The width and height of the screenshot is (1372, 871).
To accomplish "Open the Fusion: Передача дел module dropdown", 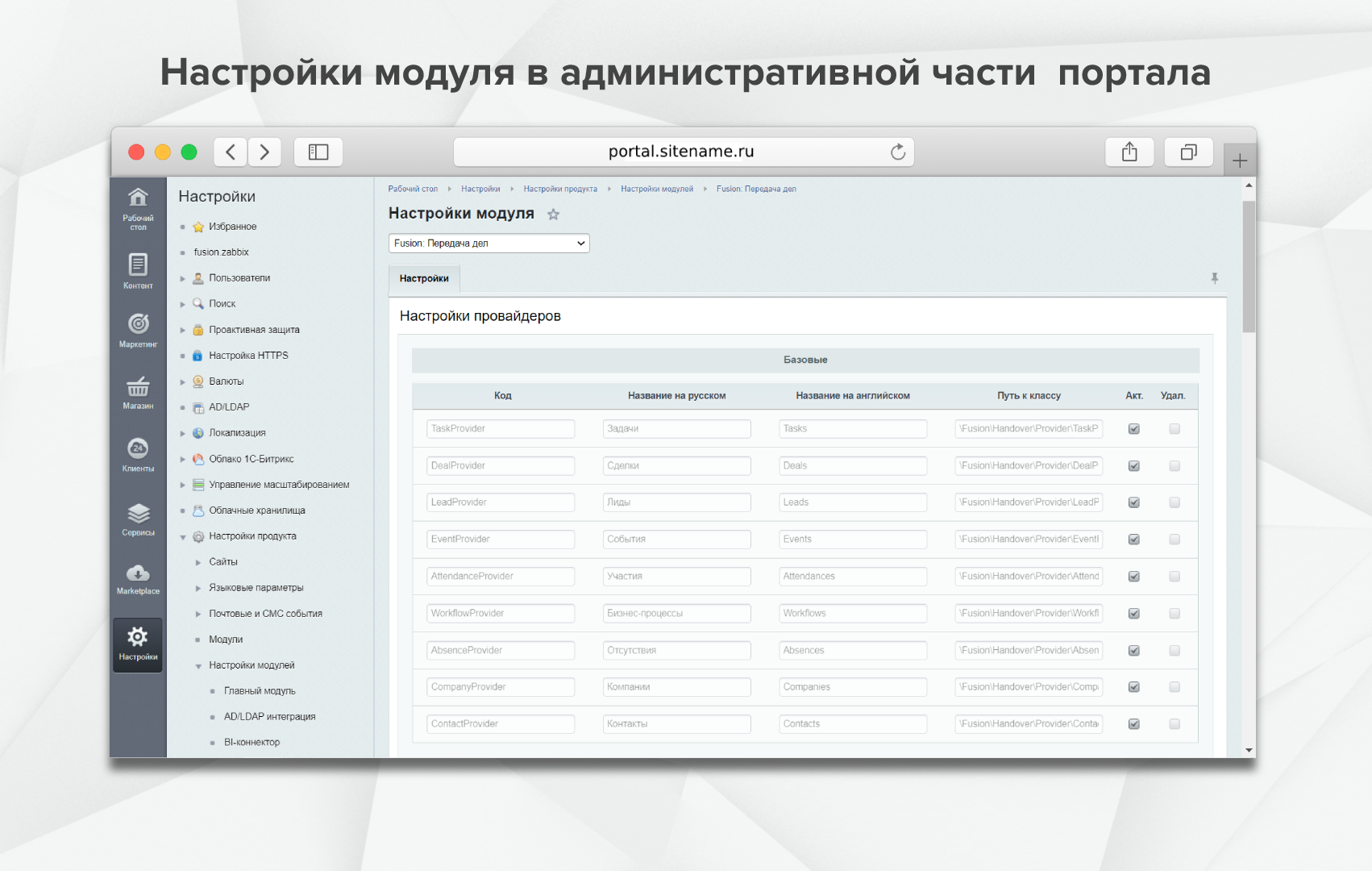I will pyautogui.click(x=489, y=244).
